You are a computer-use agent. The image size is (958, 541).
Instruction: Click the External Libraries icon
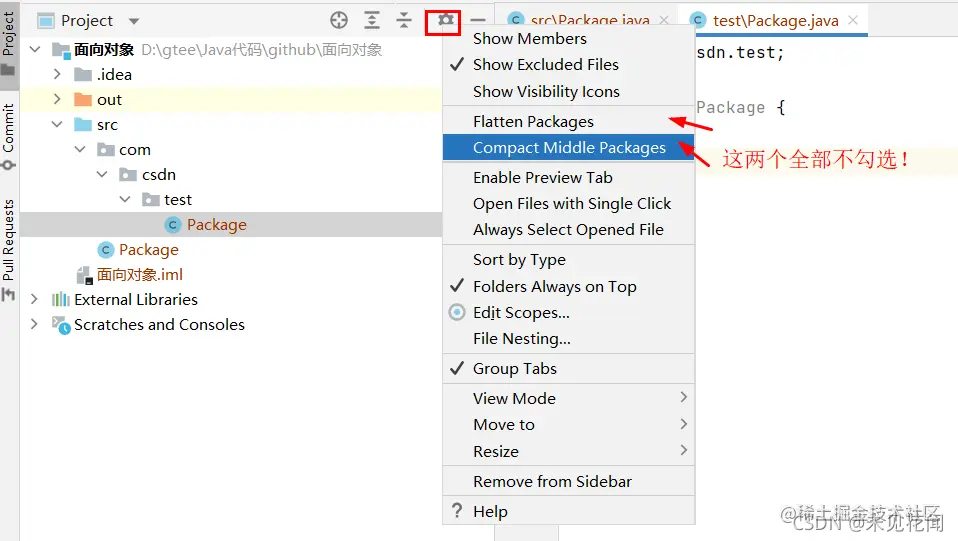[60, 300]
